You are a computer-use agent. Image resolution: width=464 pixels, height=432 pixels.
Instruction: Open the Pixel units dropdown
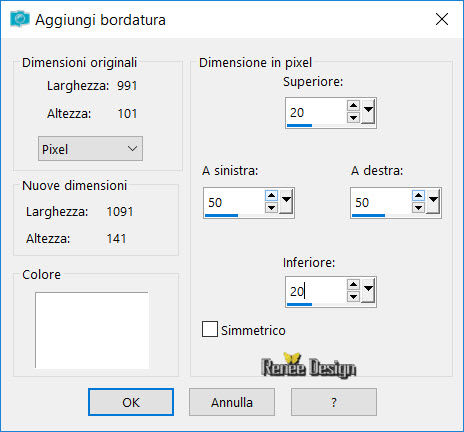pyautogui.click(x=90, y=149)
